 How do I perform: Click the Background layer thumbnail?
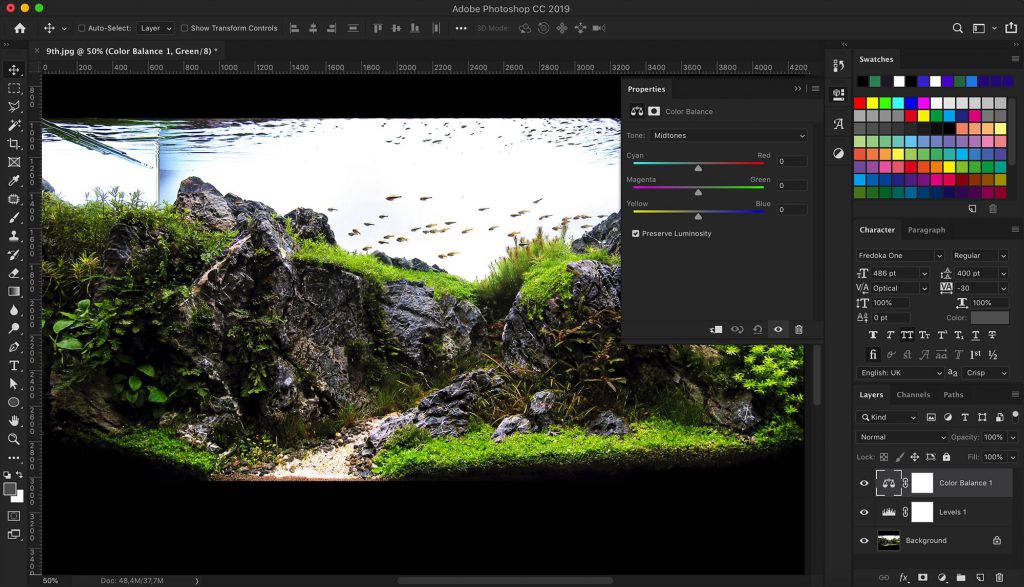coord(890,540)
